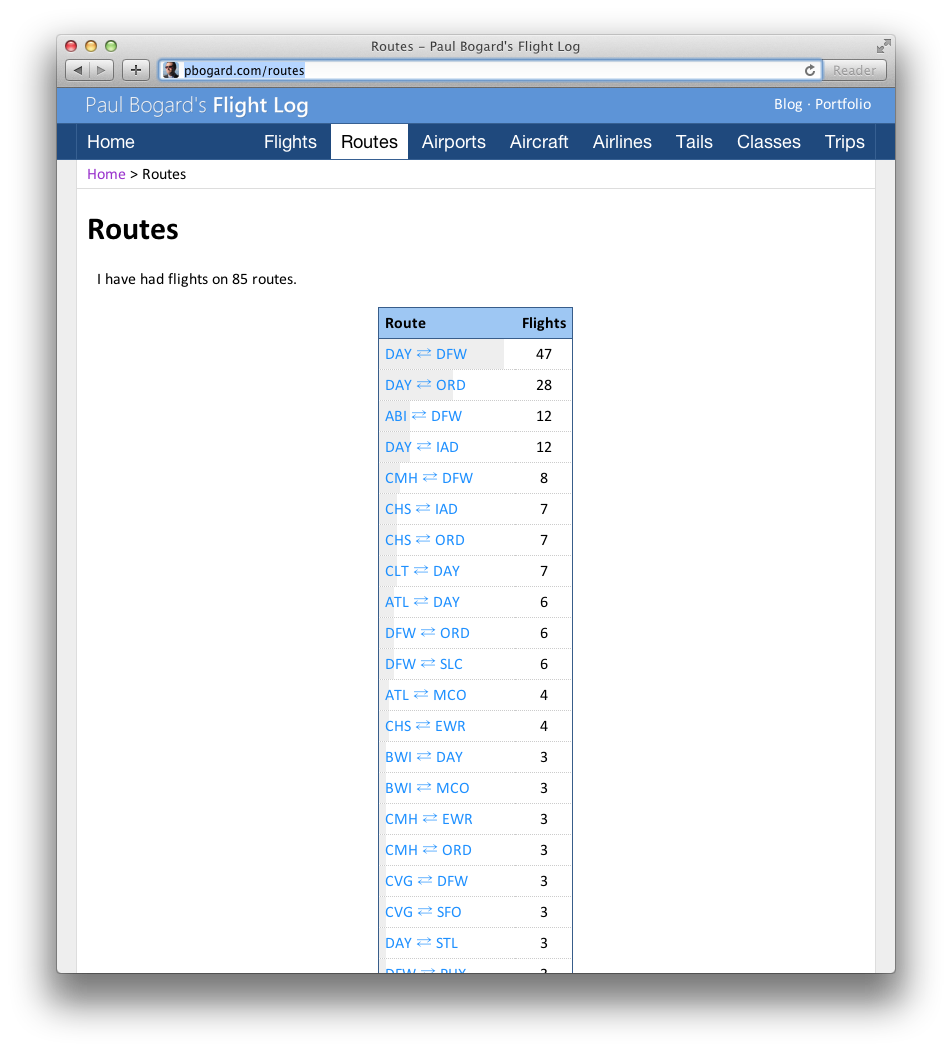Click inside the address bar
Image resolution: width=952 pixels, height=1052 pixels.
450,70
